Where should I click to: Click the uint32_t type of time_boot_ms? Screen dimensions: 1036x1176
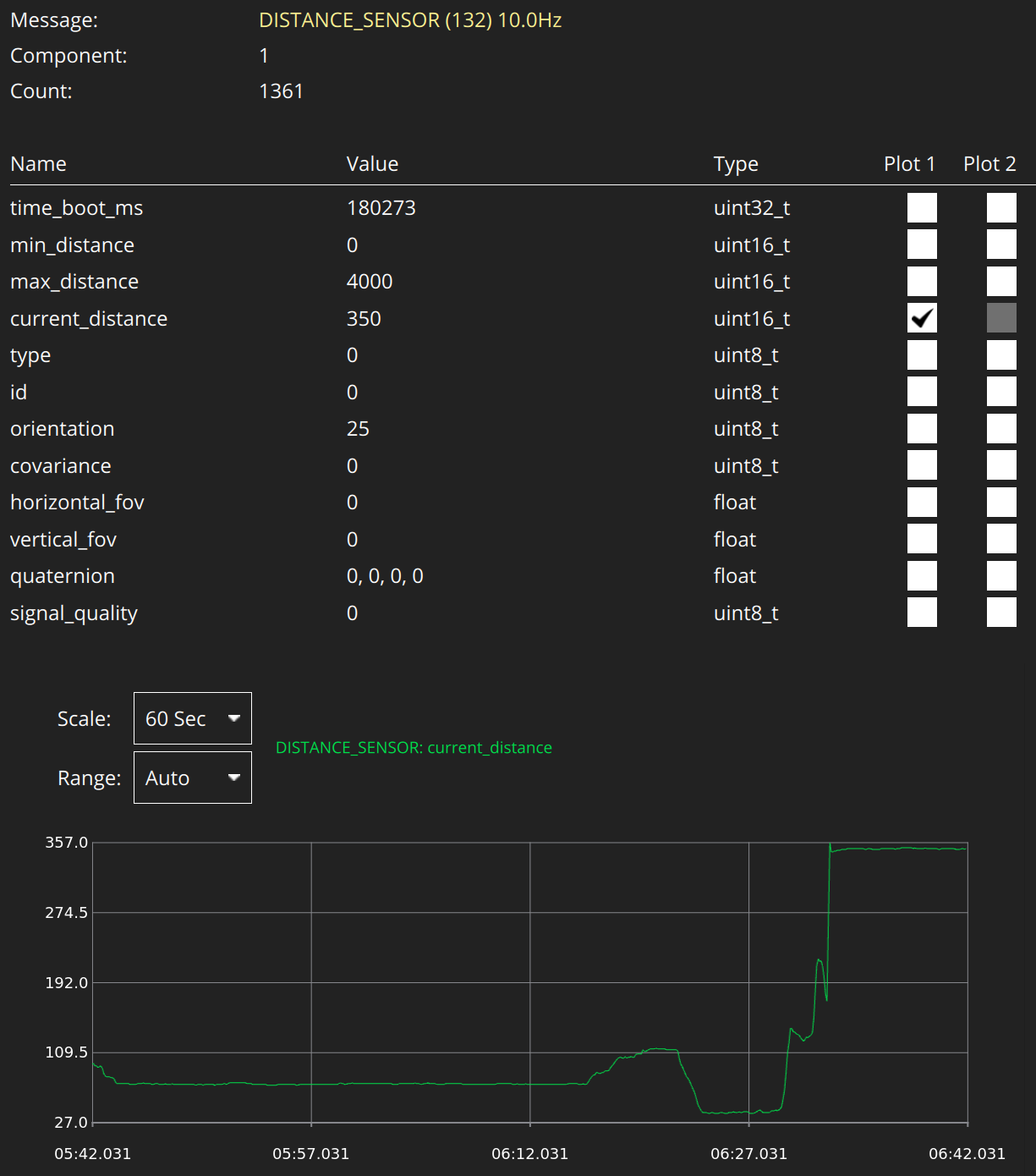click(752, 208)
